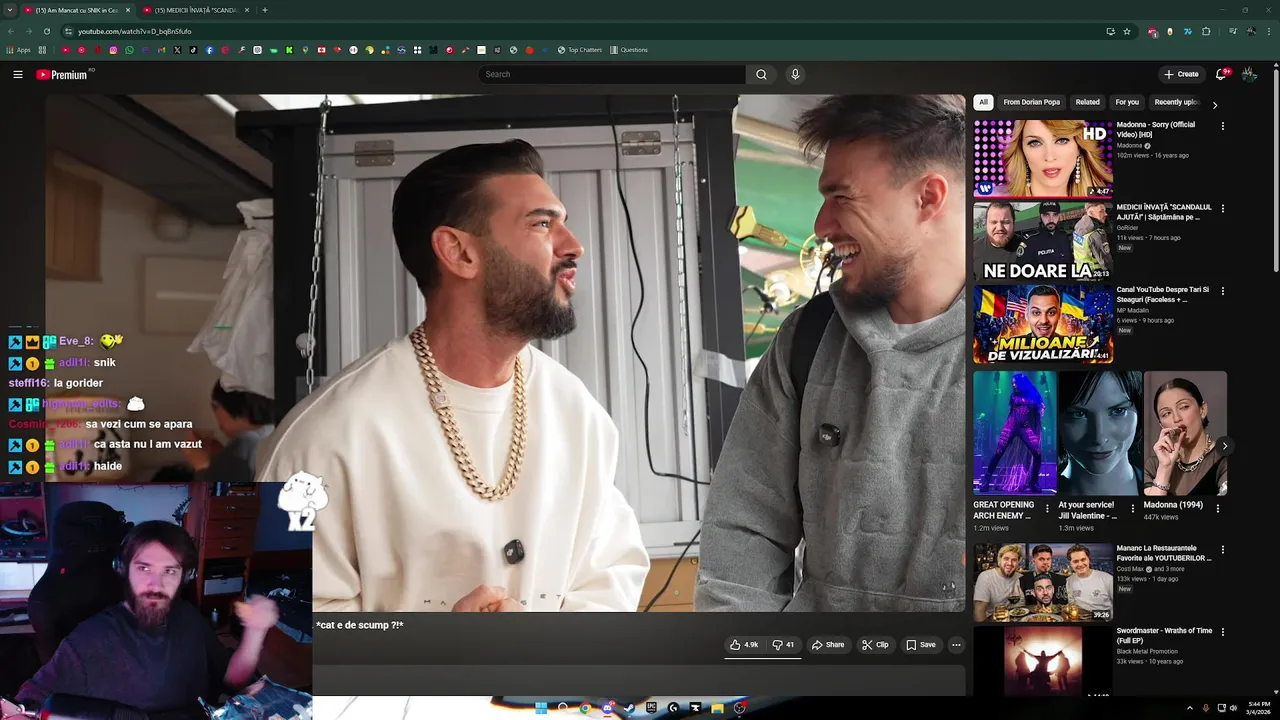Screen dimensions: 1280x720
Task: Open options for Mananc La Restaurantele video
Action: 1222,550
